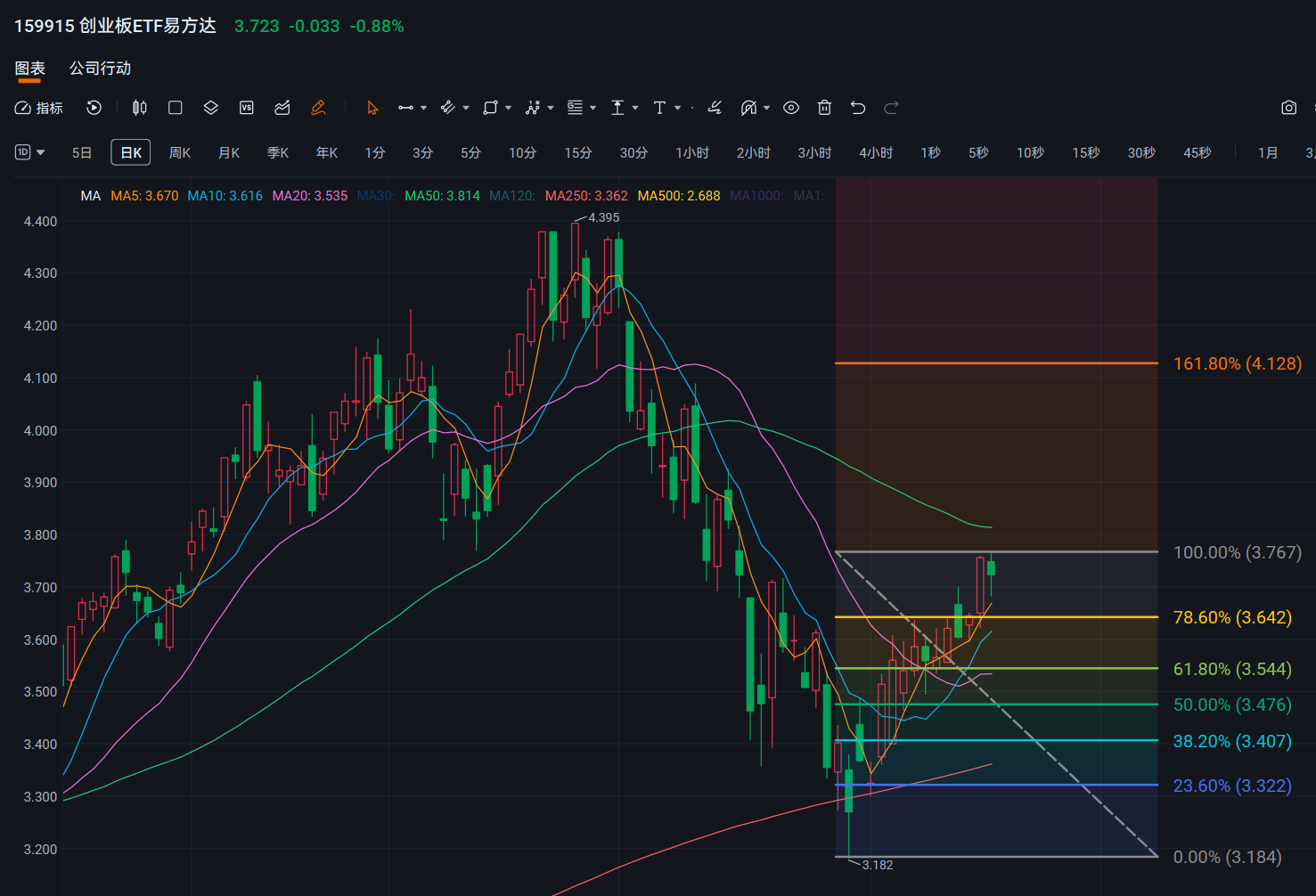Select the 月K monthly candle period
The height and width of the screenshot is (896, 1316).
229,152
